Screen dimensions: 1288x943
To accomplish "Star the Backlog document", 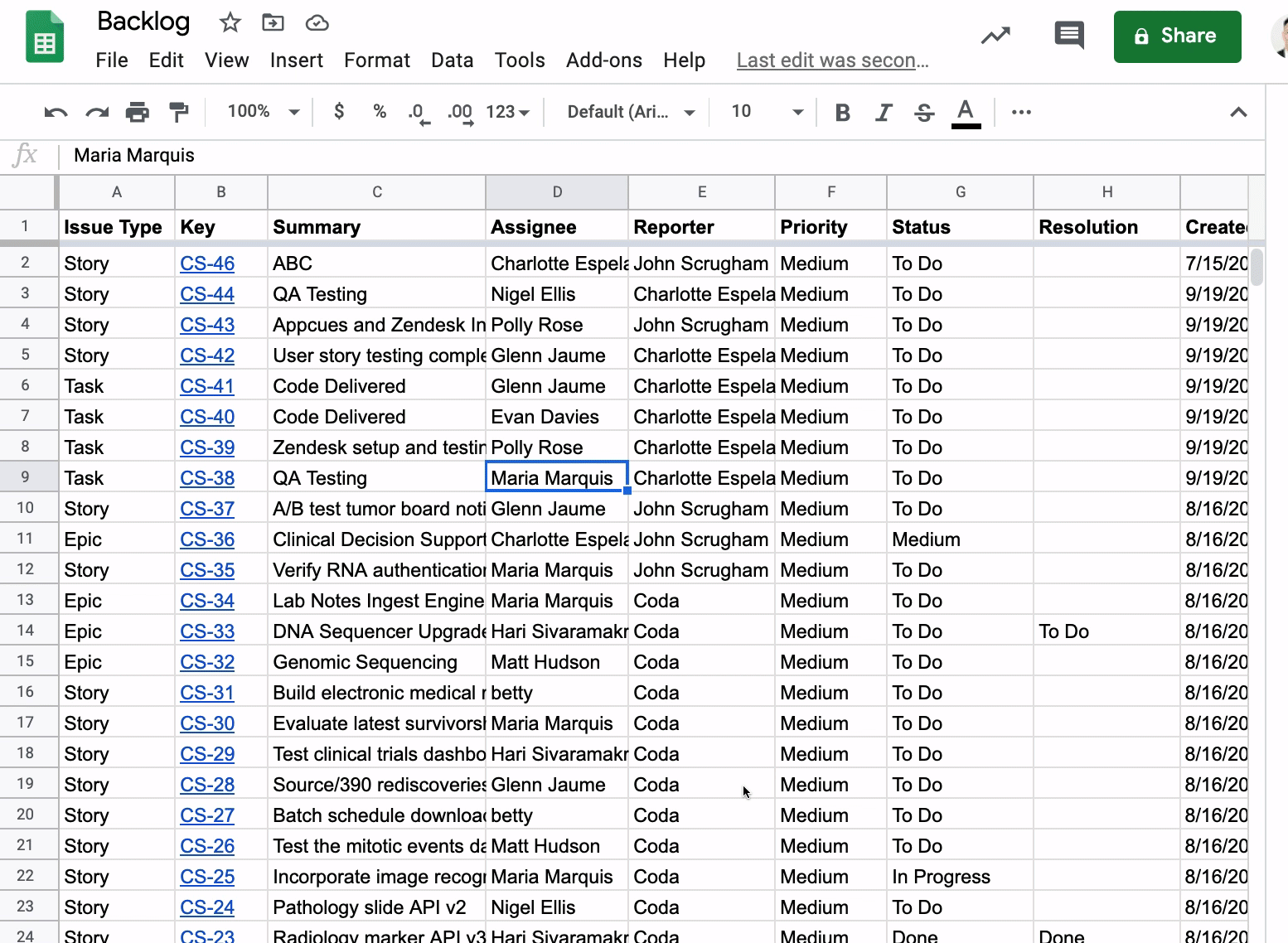I will coord(230,22).
